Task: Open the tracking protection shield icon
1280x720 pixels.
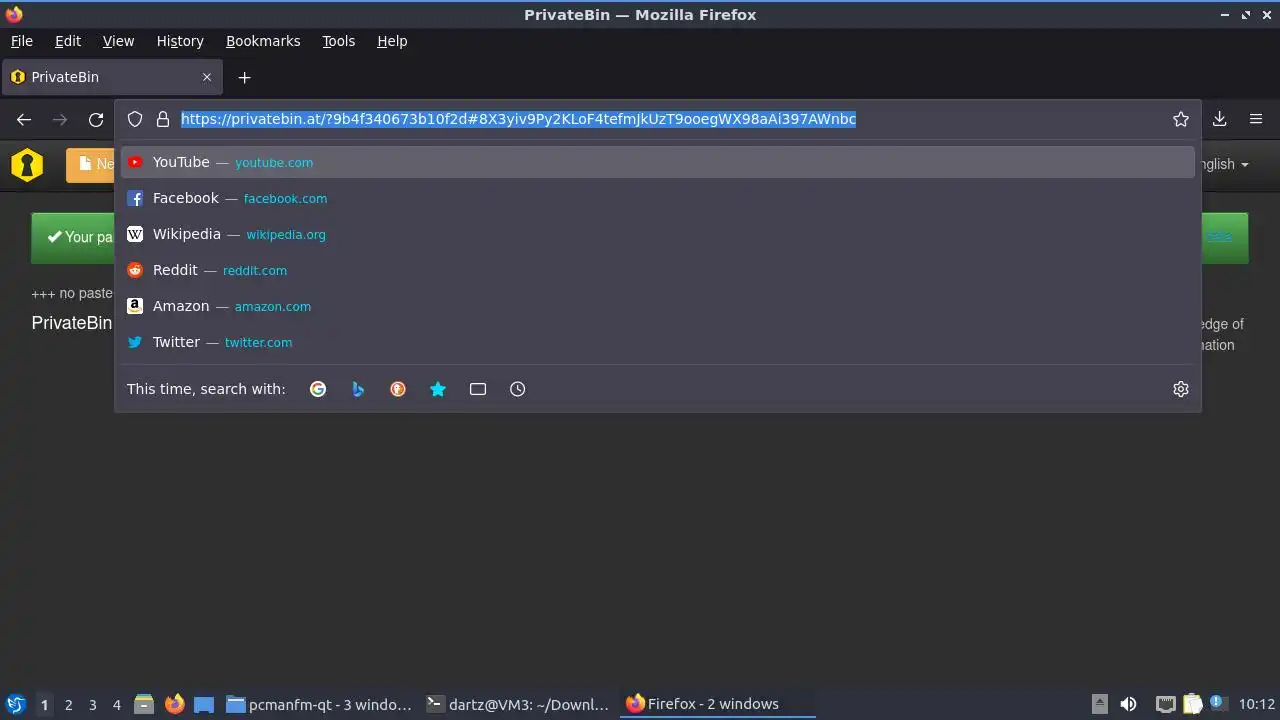Action: pos(135,119)
